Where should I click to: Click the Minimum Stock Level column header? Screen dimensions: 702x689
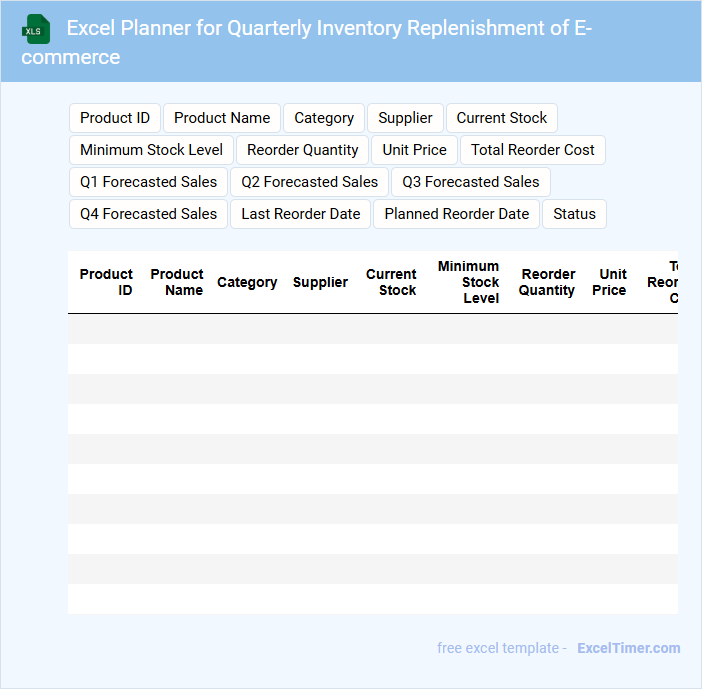point(469,282)
